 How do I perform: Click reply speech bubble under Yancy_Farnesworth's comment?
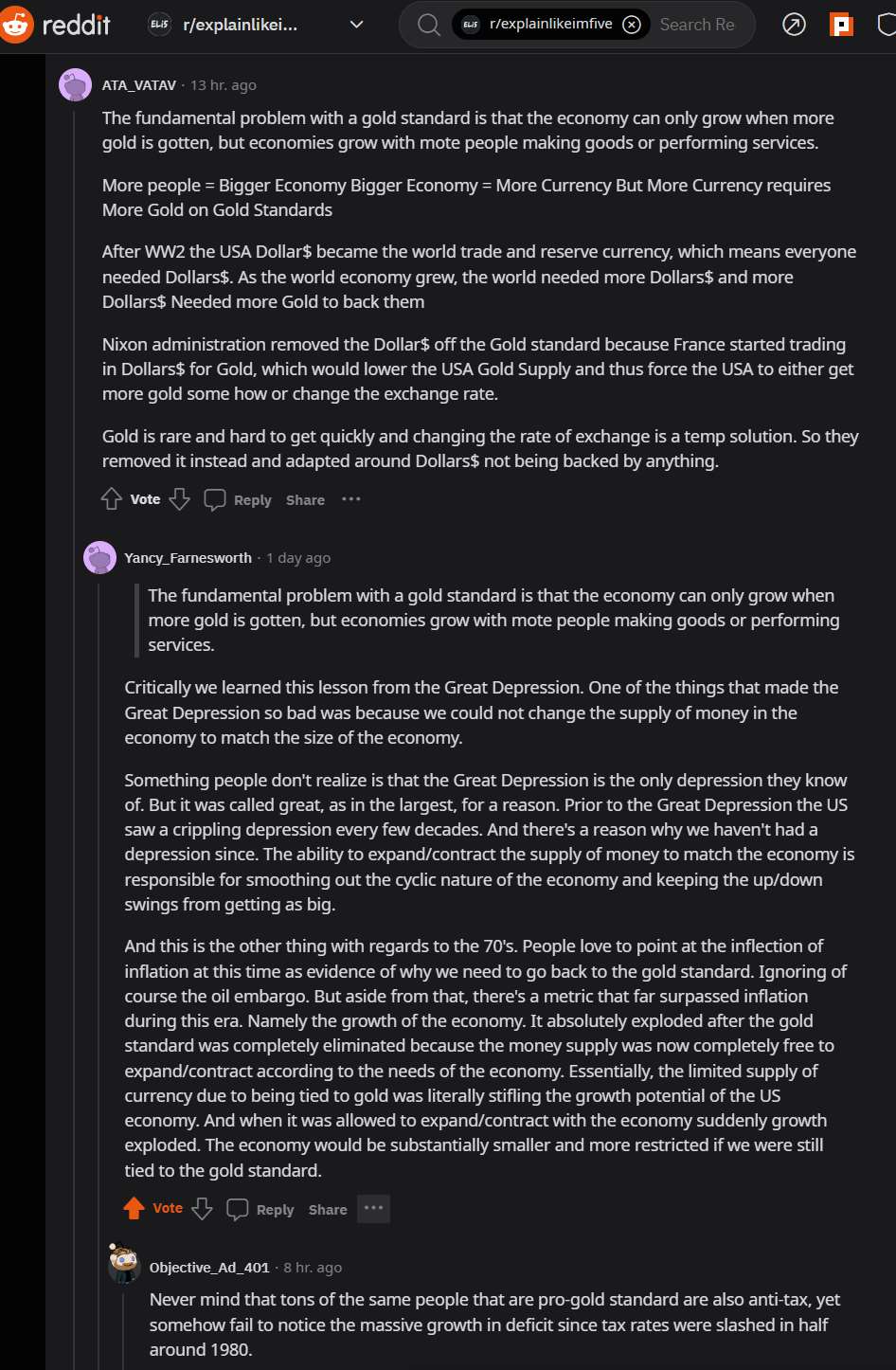(x=238, y=1209)
